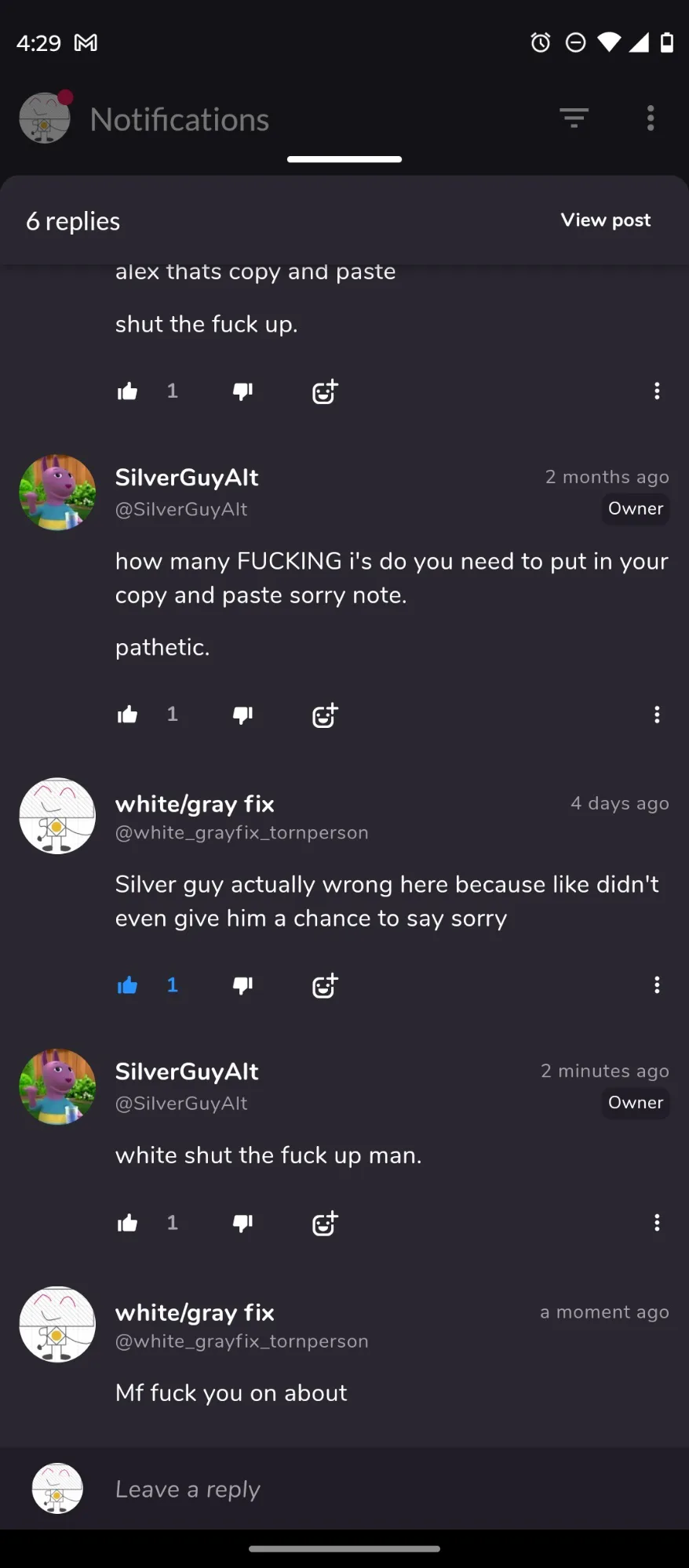Tap your profile avatar next to Notifications

point(45,118)
